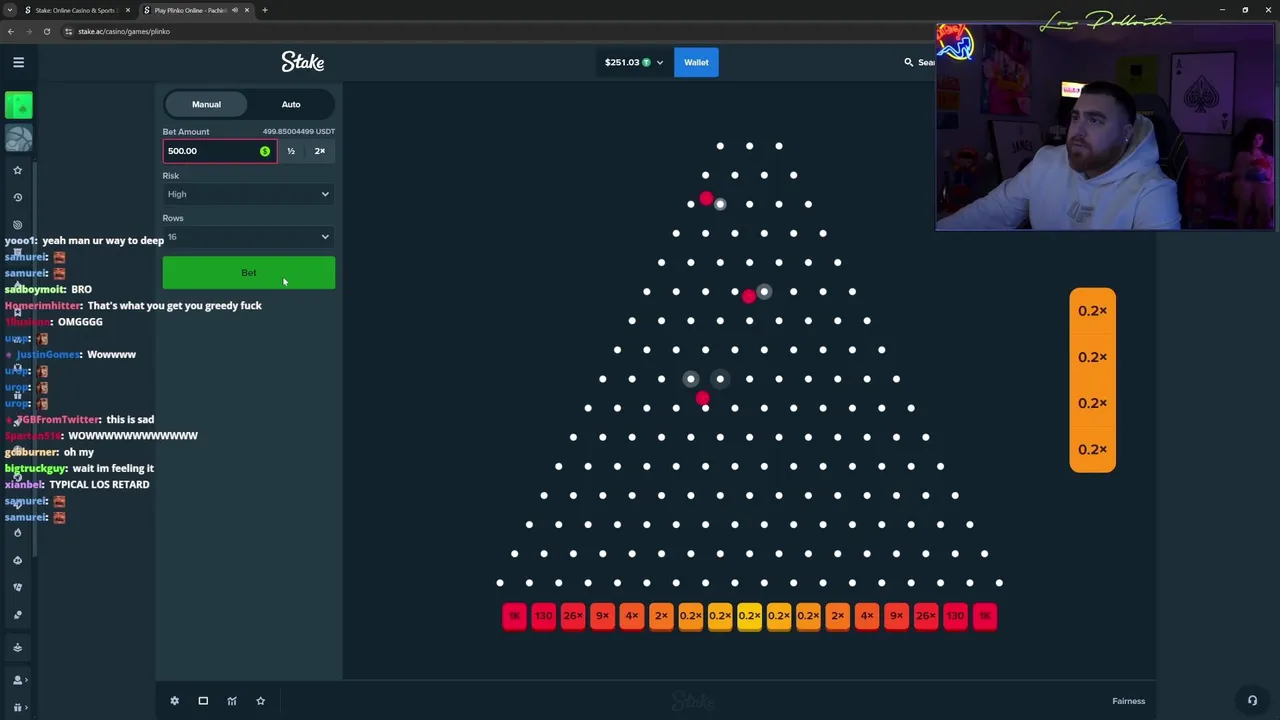The height and width of the screenshot is (720, 1280).
Task: Go back with browser back arrow
Action: (x=10, y=31)
